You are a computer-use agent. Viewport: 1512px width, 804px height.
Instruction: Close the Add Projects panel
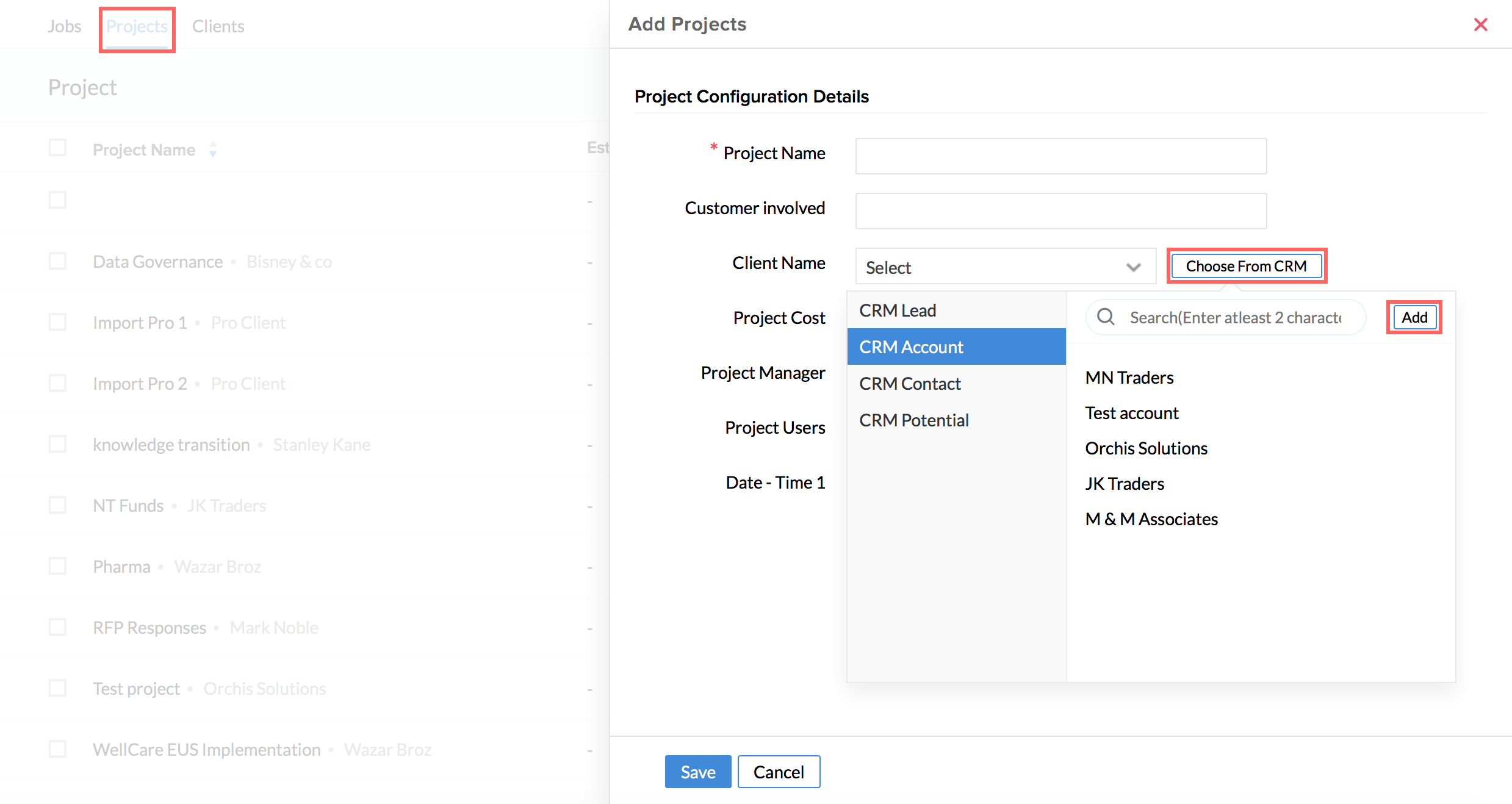click(x=1480, y=24)
